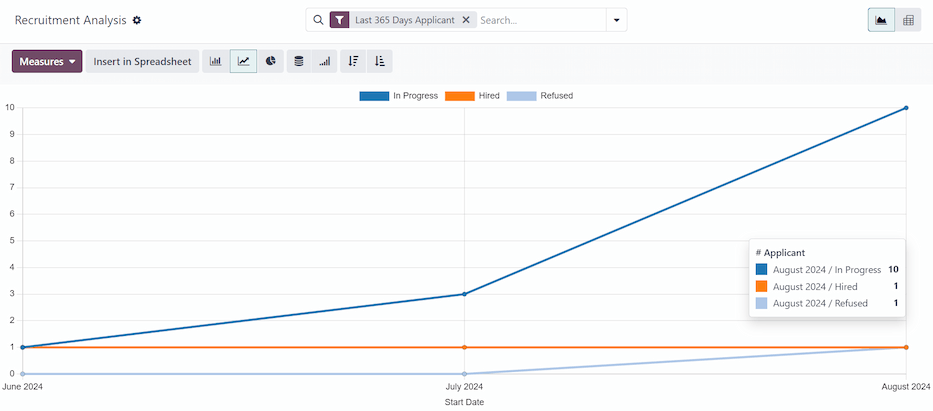Remove the Last 365 Days Applicant filter
933x411 pixels.
(466, 20)
